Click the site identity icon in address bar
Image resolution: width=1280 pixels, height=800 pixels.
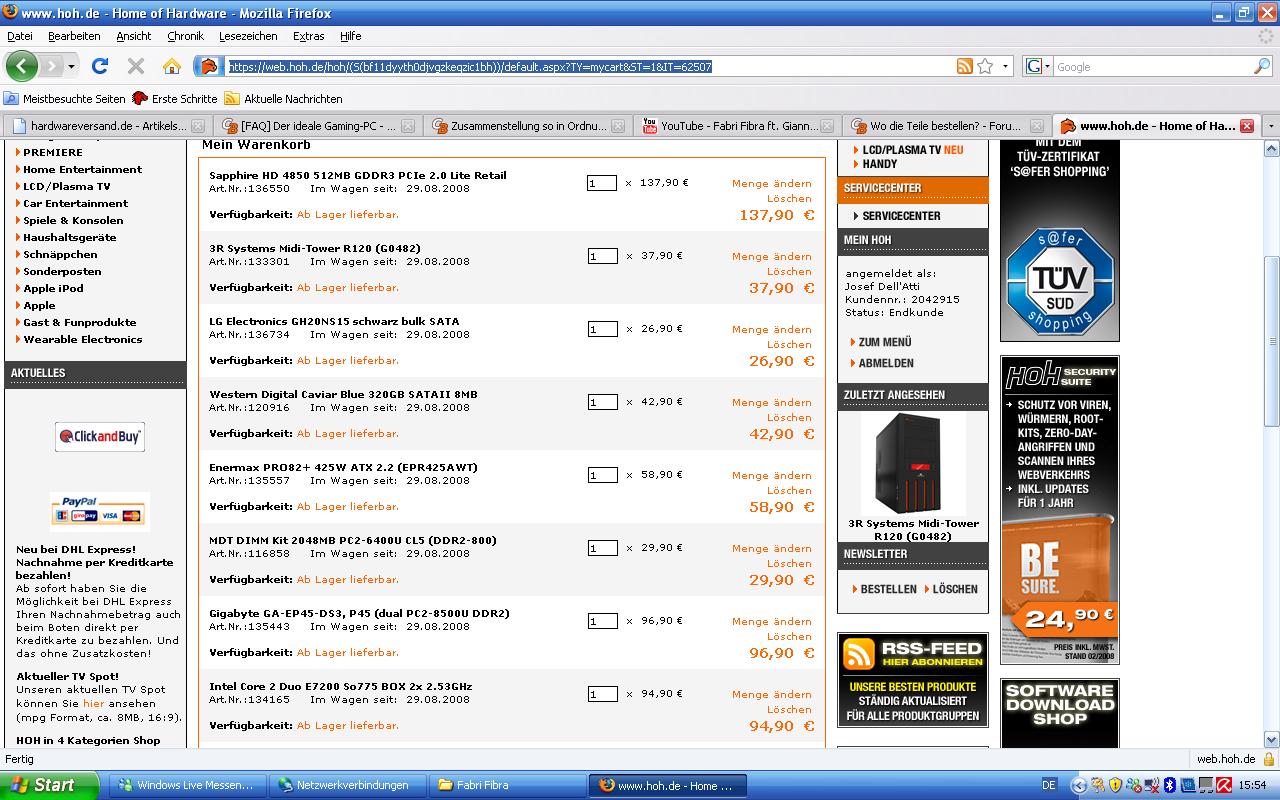point(209,67)
